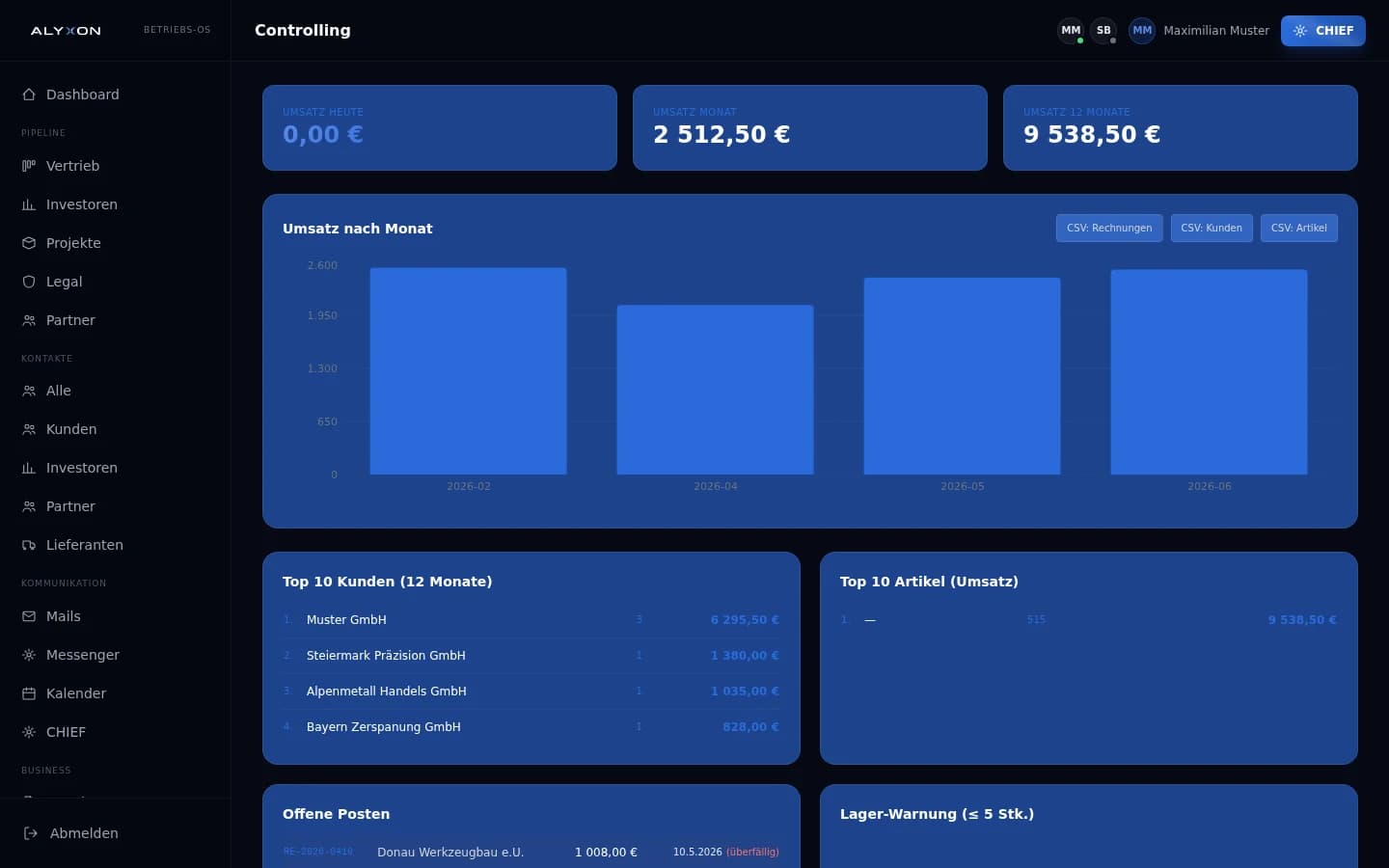Click the Abmelden logout icon
This screenshot has height=868, width=1389.
(31, 833)
